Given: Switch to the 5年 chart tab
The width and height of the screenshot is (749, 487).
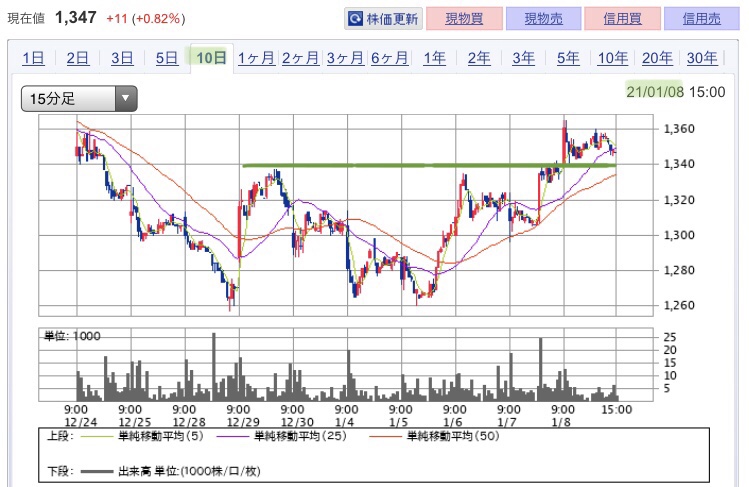Looking at the screenshot, I should 568,58.
